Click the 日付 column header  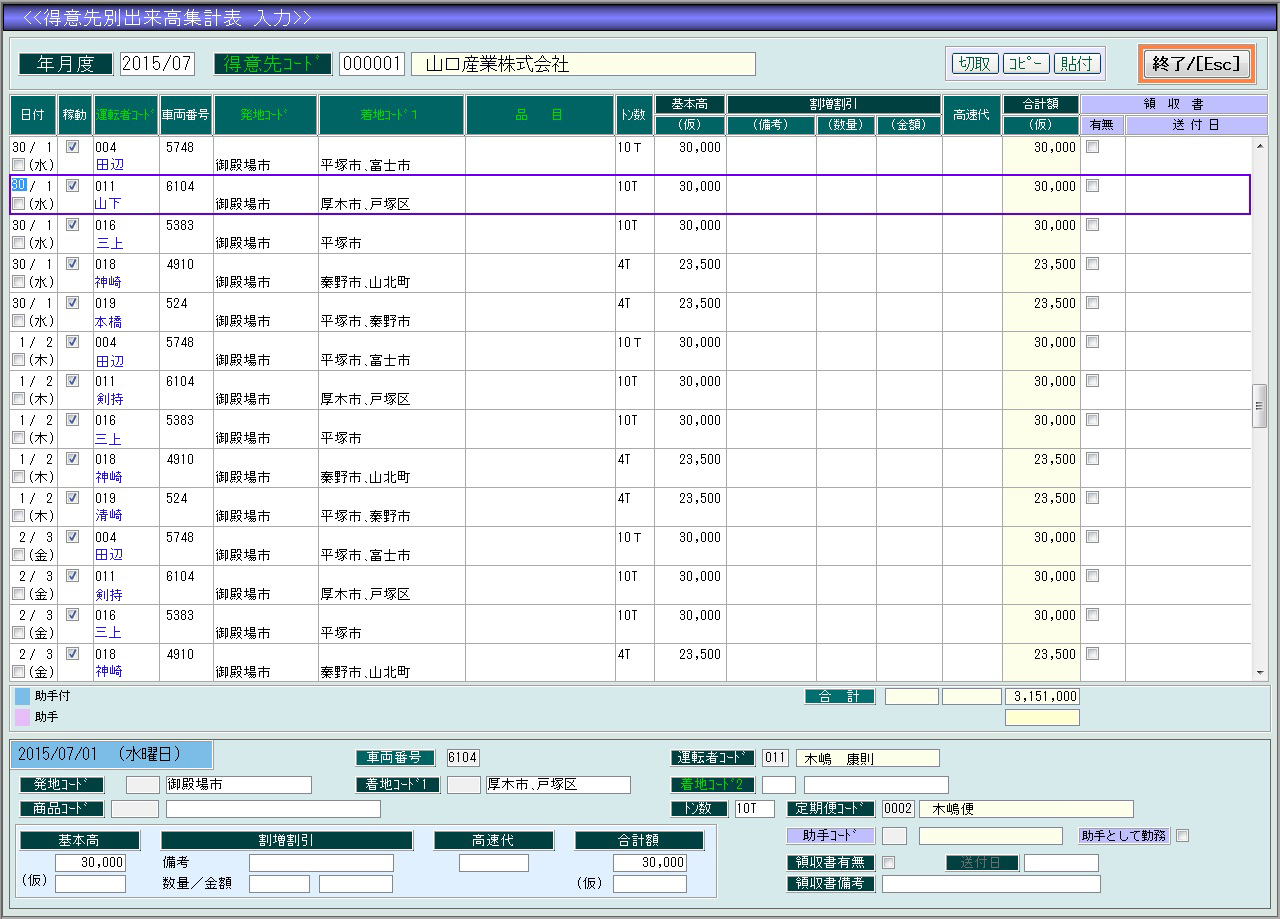(33, 115)
